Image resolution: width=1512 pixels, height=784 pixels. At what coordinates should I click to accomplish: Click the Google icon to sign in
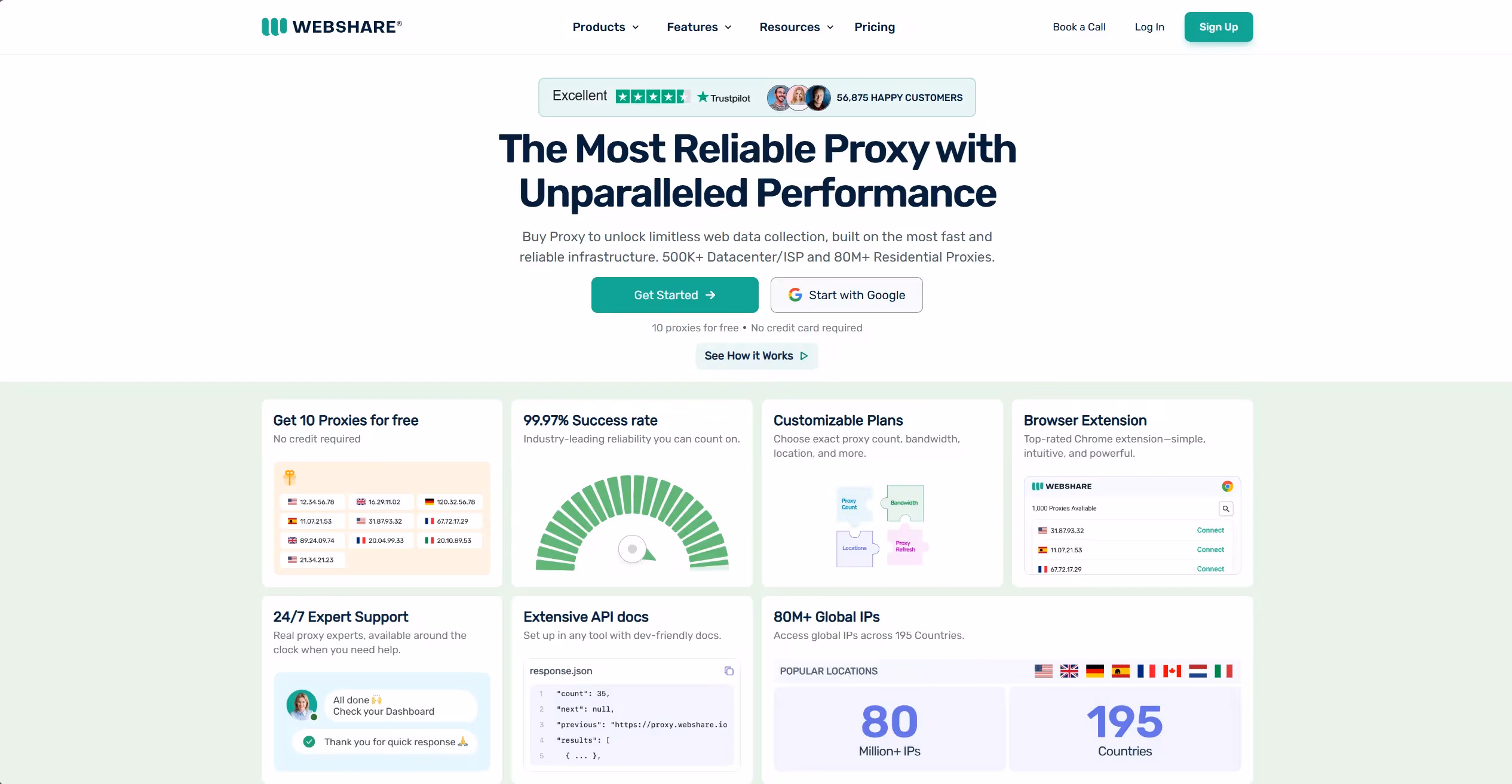click(795, 294)
